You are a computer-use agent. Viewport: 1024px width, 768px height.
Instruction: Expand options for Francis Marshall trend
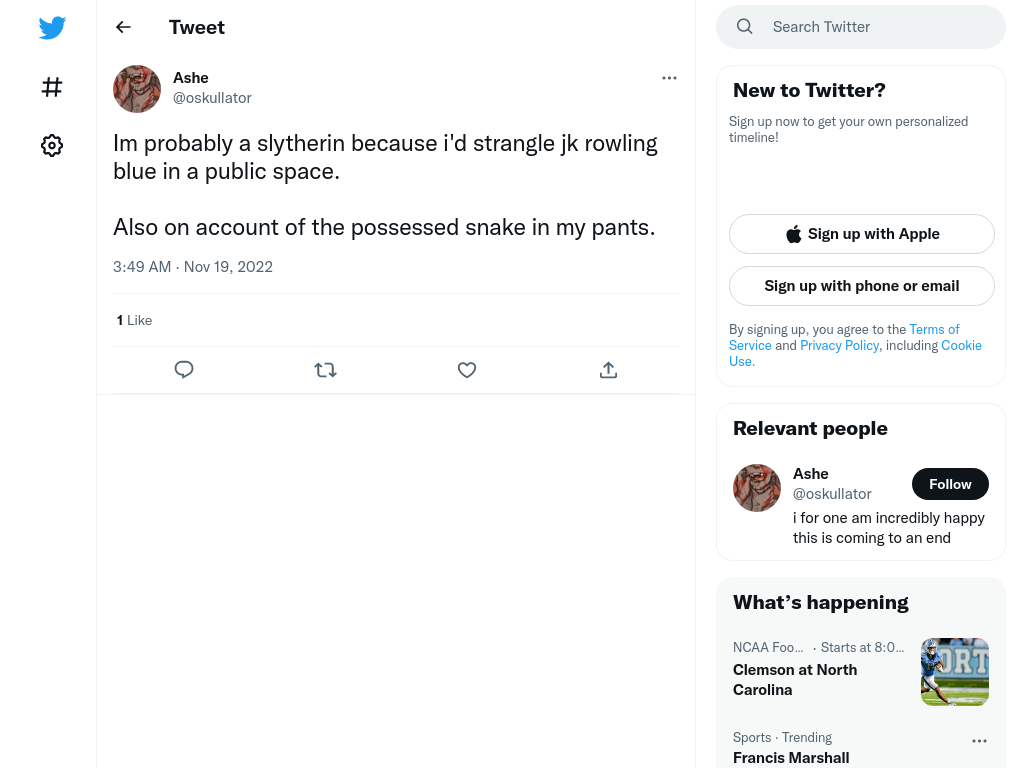pyautogui.click(x=979, y=741)
